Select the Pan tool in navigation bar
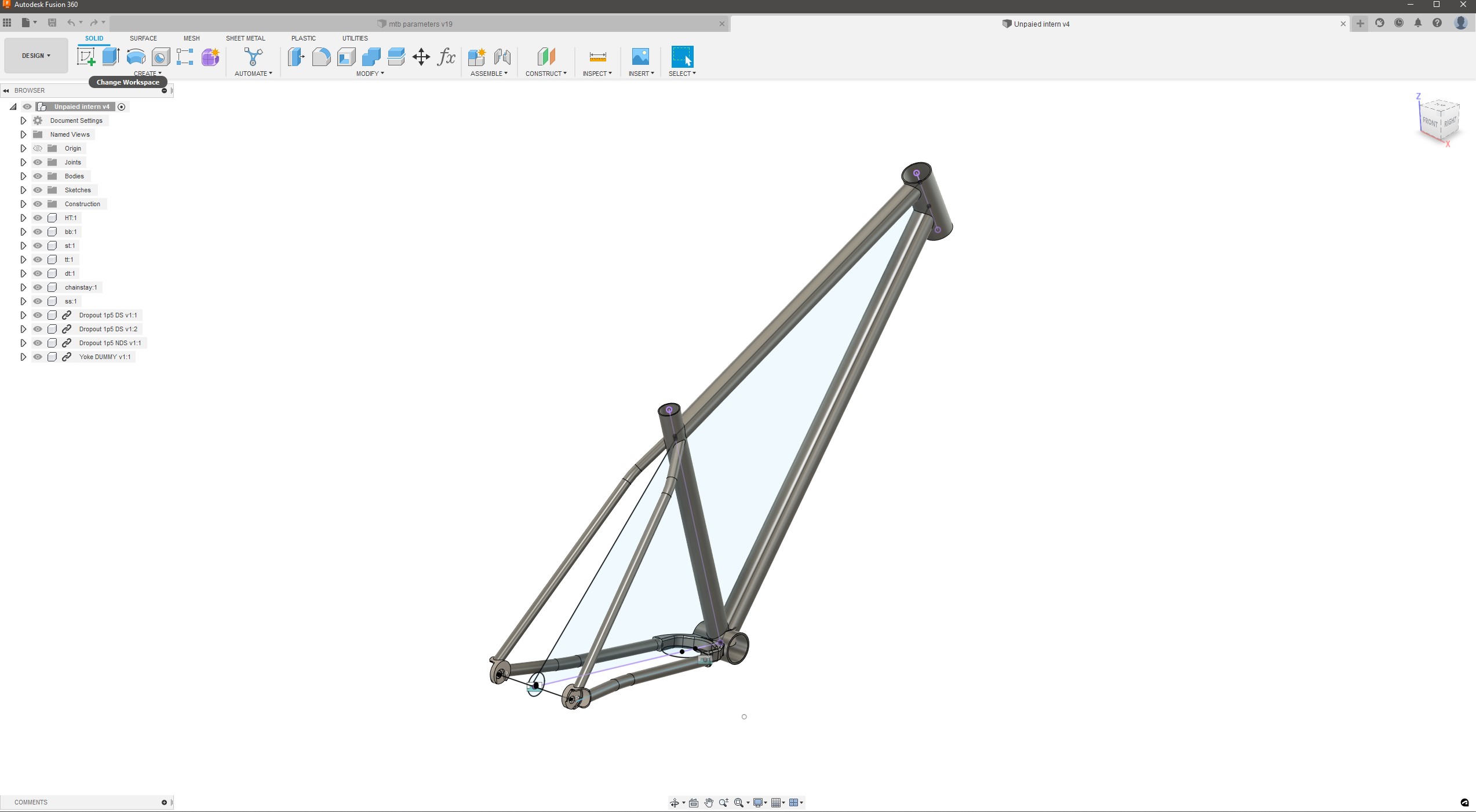Viewport: 1476px width, 812px height. pyautogui.click(x=708, y=803)
